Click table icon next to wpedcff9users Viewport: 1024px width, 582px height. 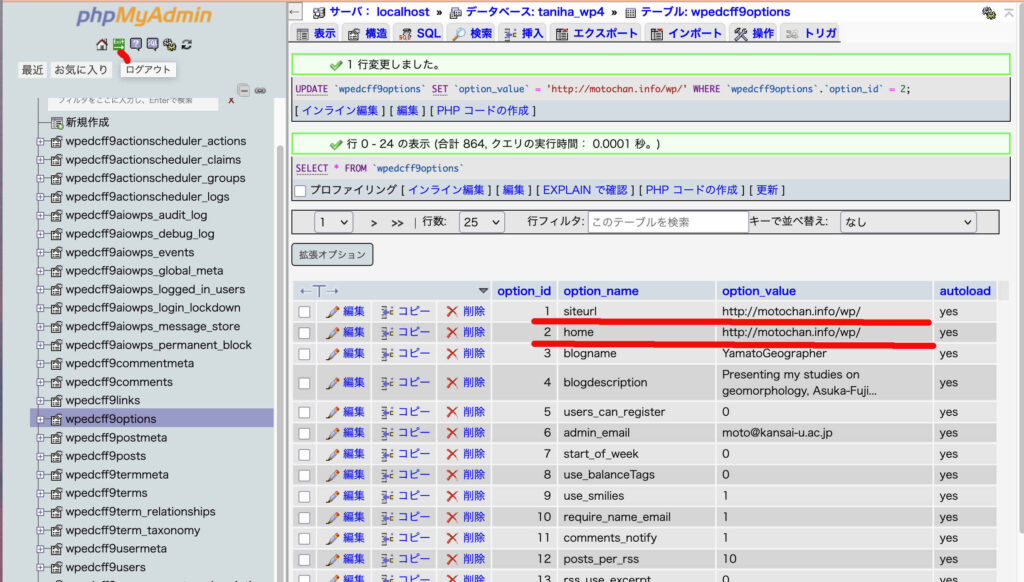pos(57,568)
